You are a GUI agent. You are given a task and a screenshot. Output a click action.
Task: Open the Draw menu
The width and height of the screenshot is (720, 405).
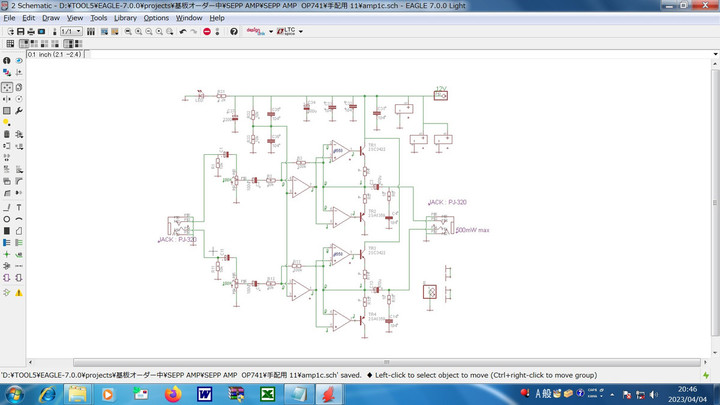(x=50, y=18)
